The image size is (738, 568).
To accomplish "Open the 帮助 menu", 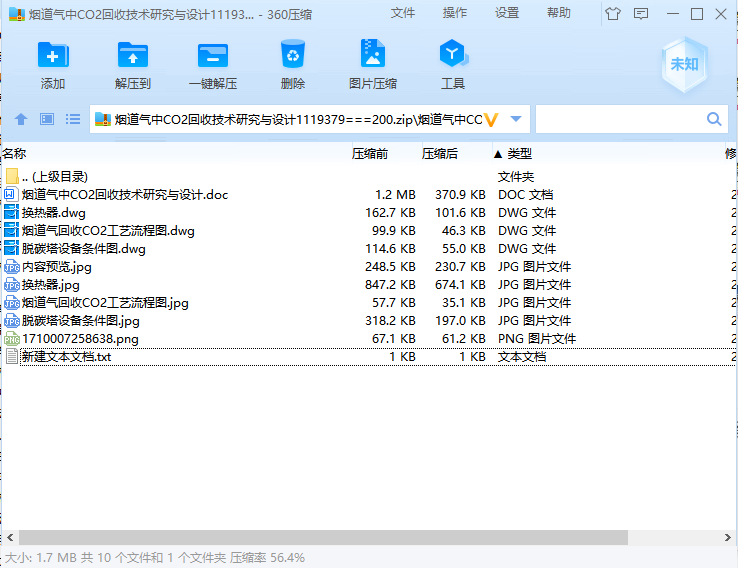I will (x=559, y=13).
